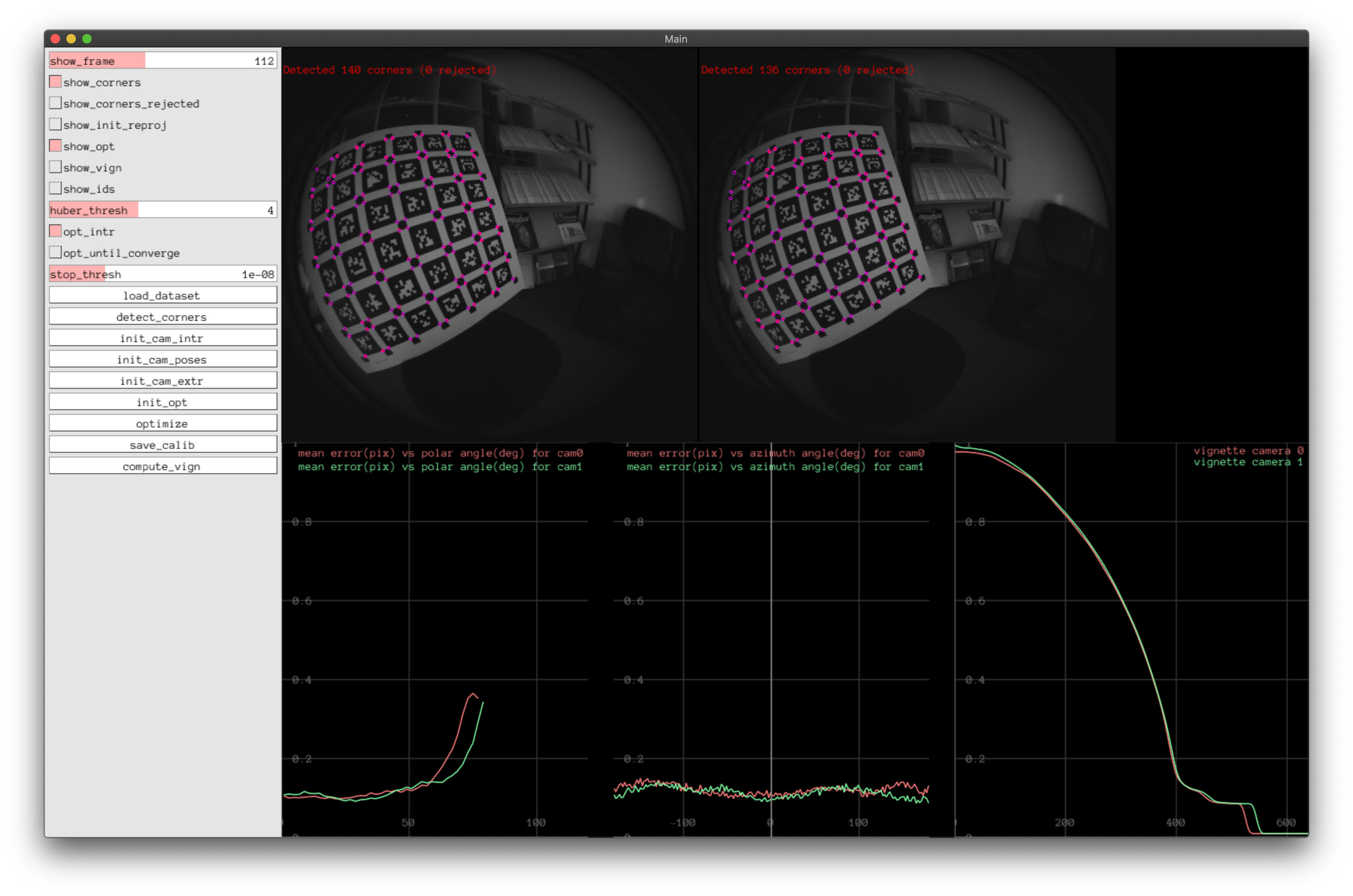Click init_cam_extr button

pyautogui.click(x=163, y=380)
